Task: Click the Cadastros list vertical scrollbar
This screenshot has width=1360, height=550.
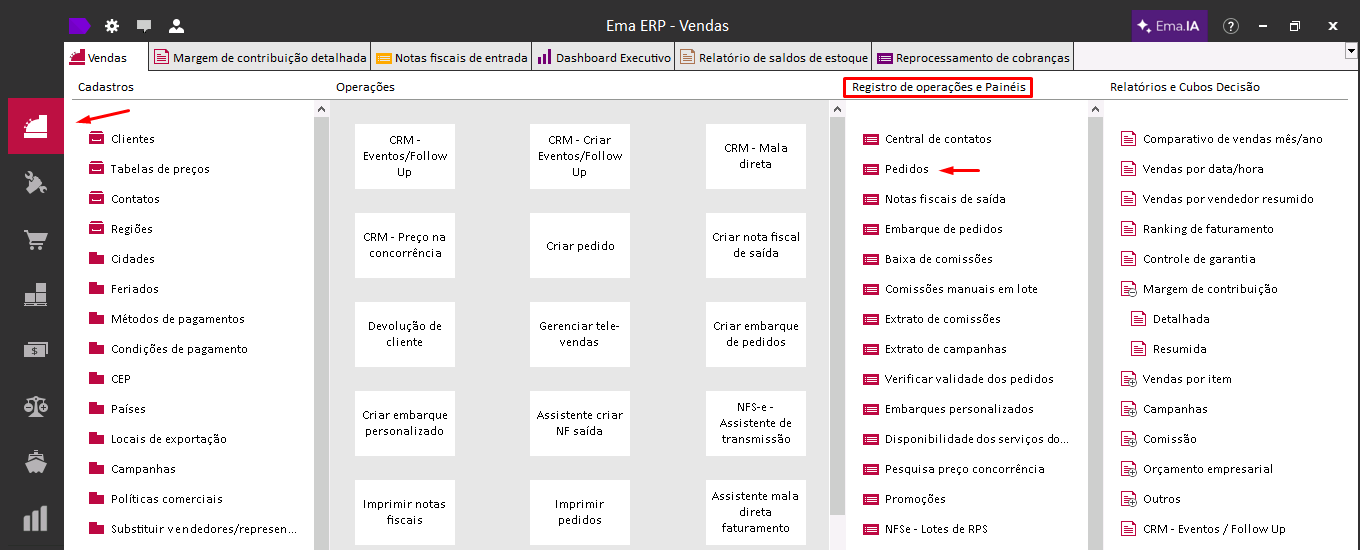Action: [321, 330]
